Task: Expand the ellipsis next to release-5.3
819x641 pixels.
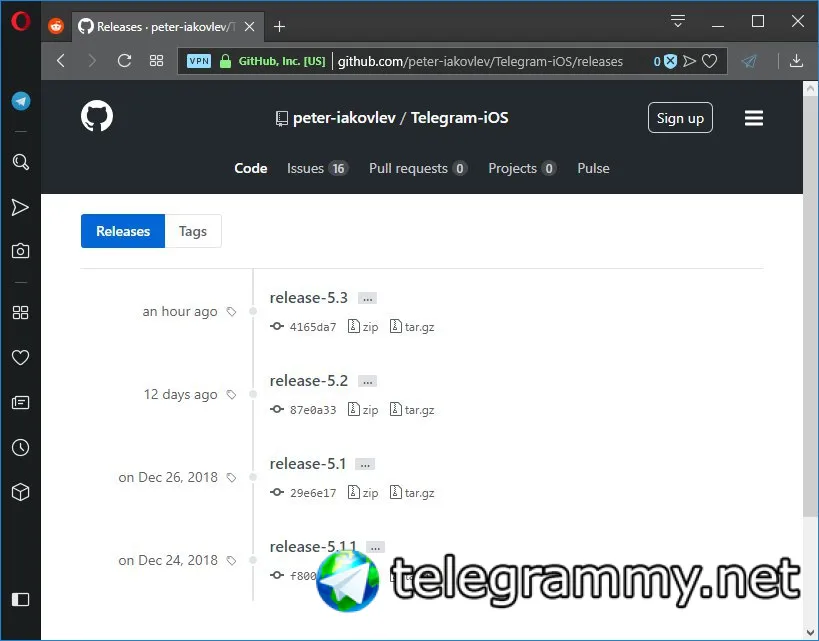Action: (367, 299)
